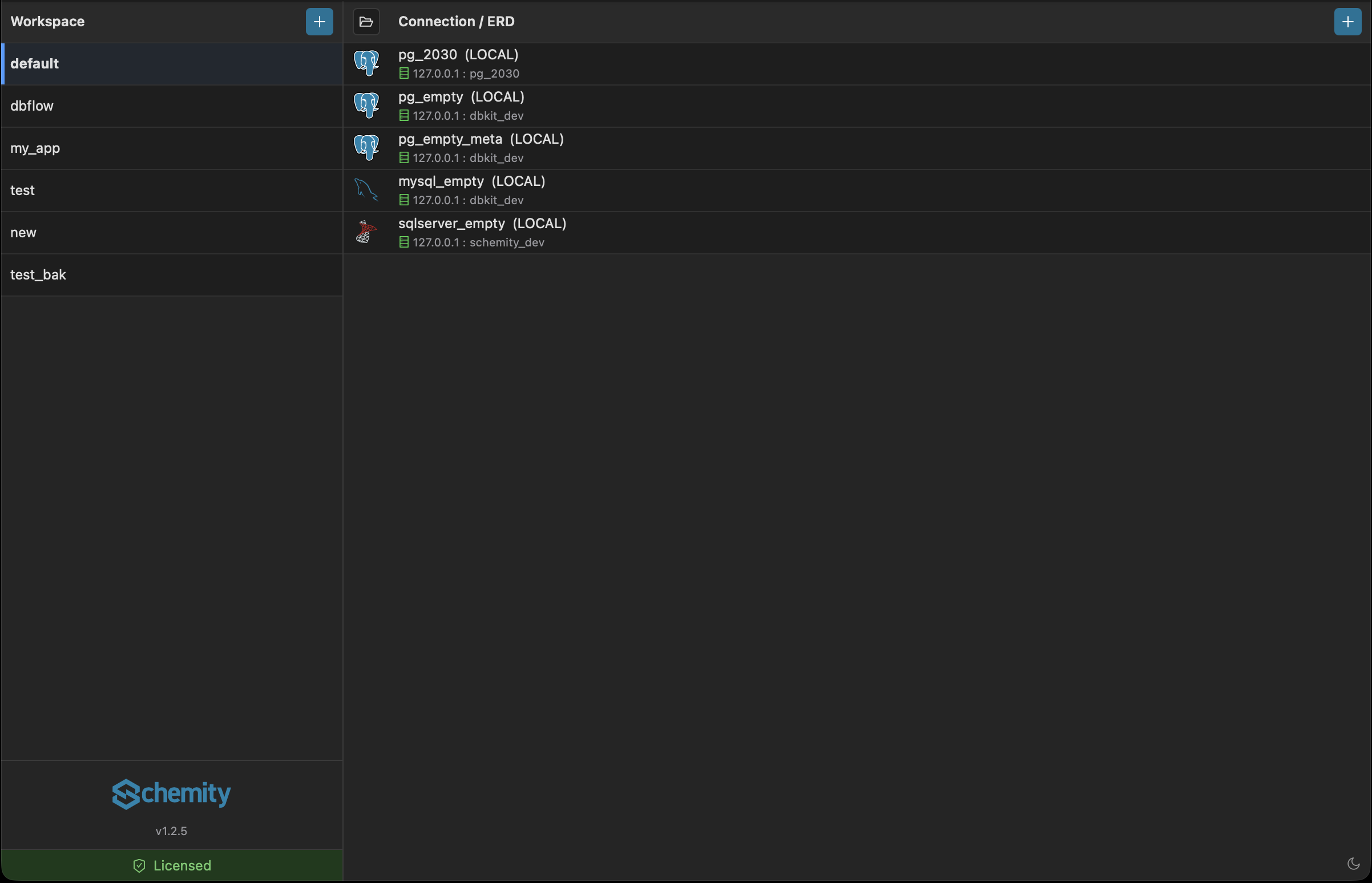Click the SQL Server icon for sqlserver_empty
The image size is (1372, 883).
366,232
